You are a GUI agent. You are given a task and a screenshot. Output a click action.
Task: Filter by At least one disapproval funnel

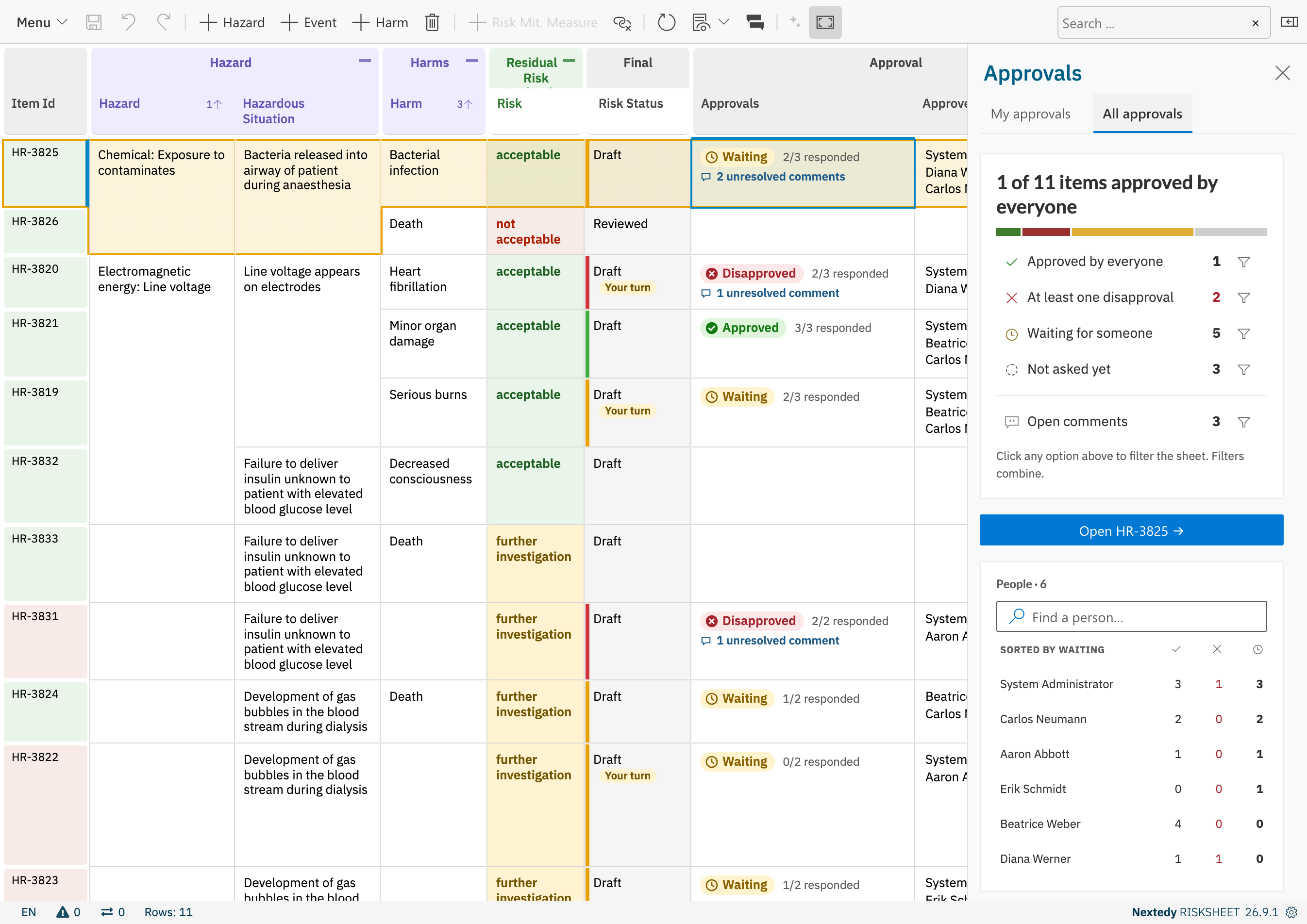tap(1244, 297)
